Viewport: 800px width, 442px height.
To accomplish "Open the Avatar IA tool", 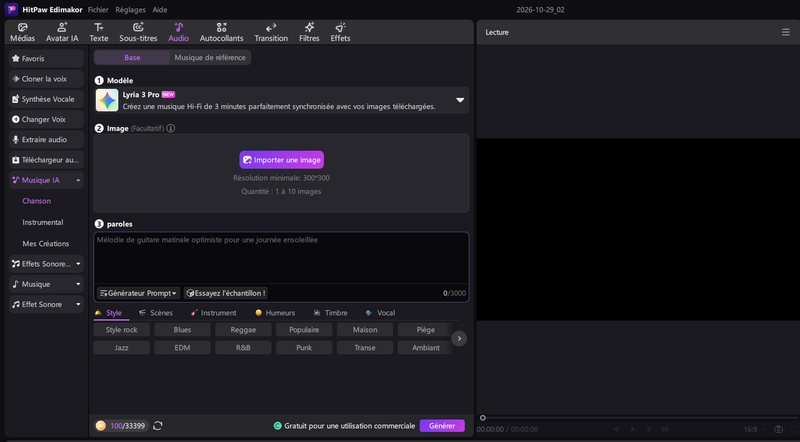I will pyautogui.click(x=62, y=32).
